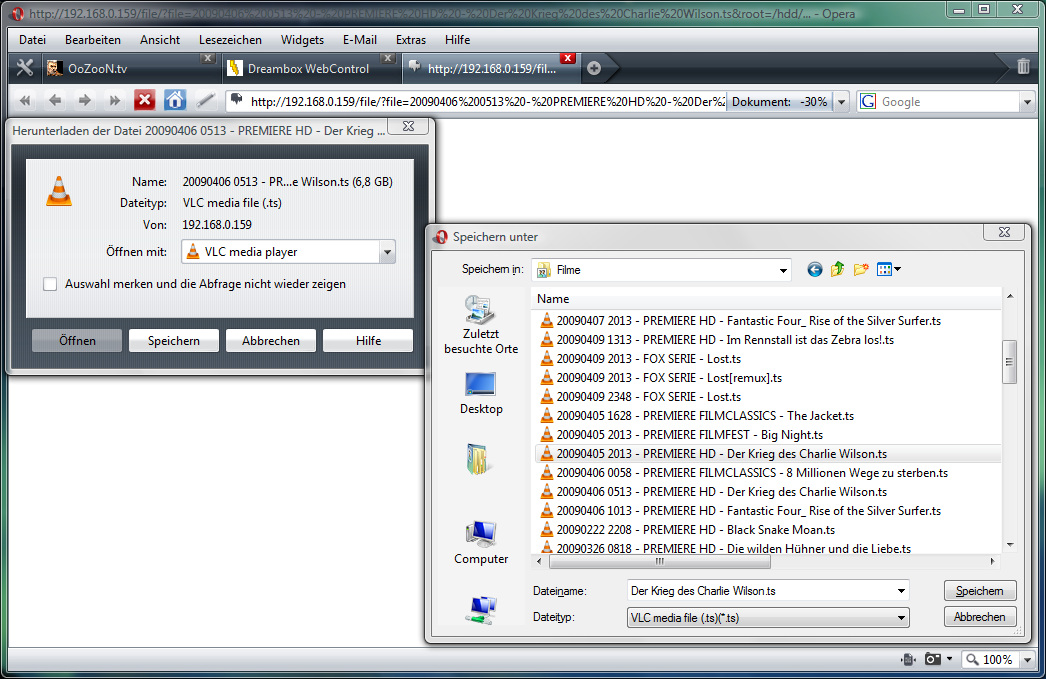Select Desktop in the places bar
Viewport: 1046px width, 679px height.
(481, 393)
